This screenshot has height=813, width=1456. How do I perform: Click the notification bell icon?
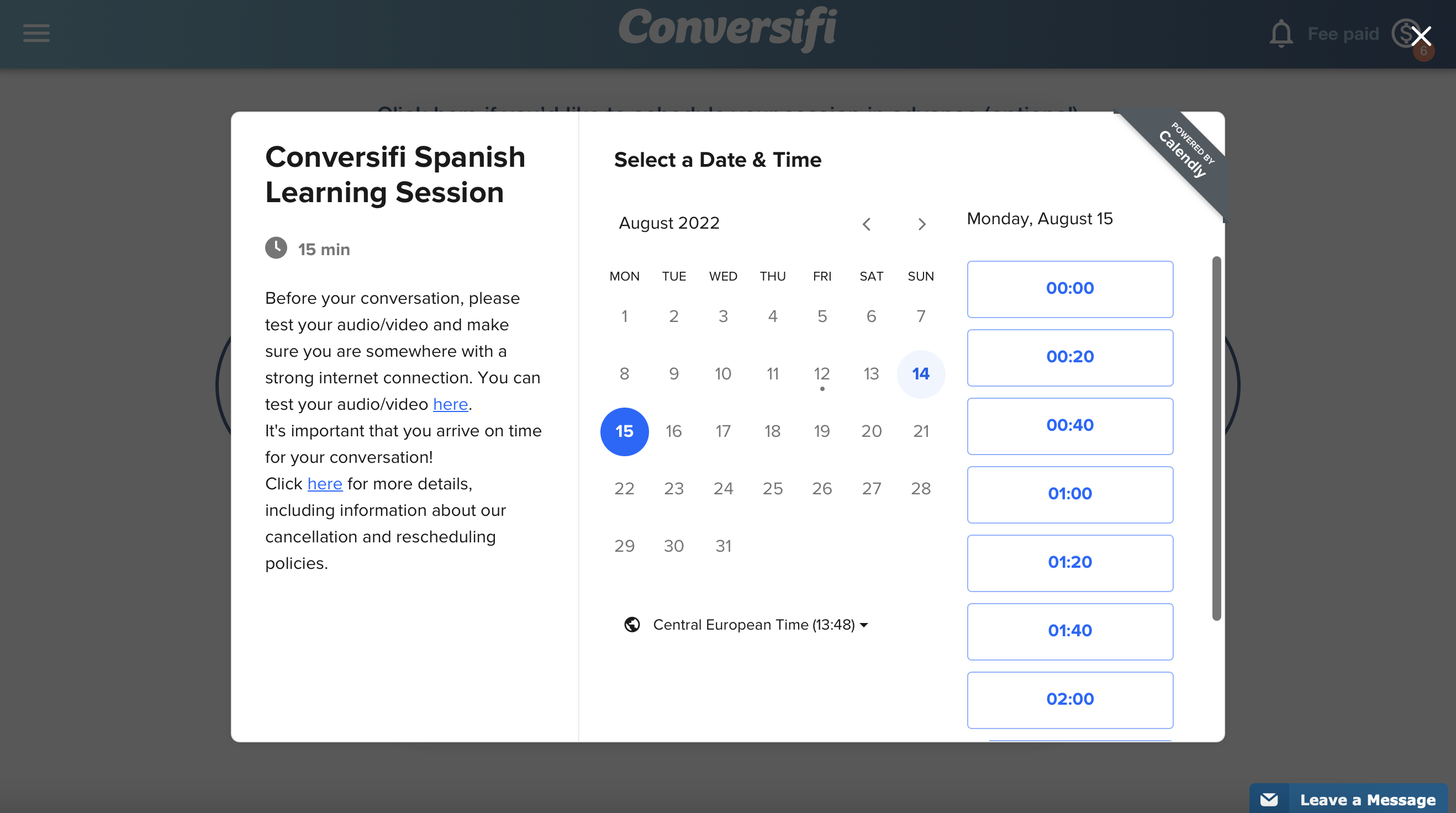tap(1281, 34)
